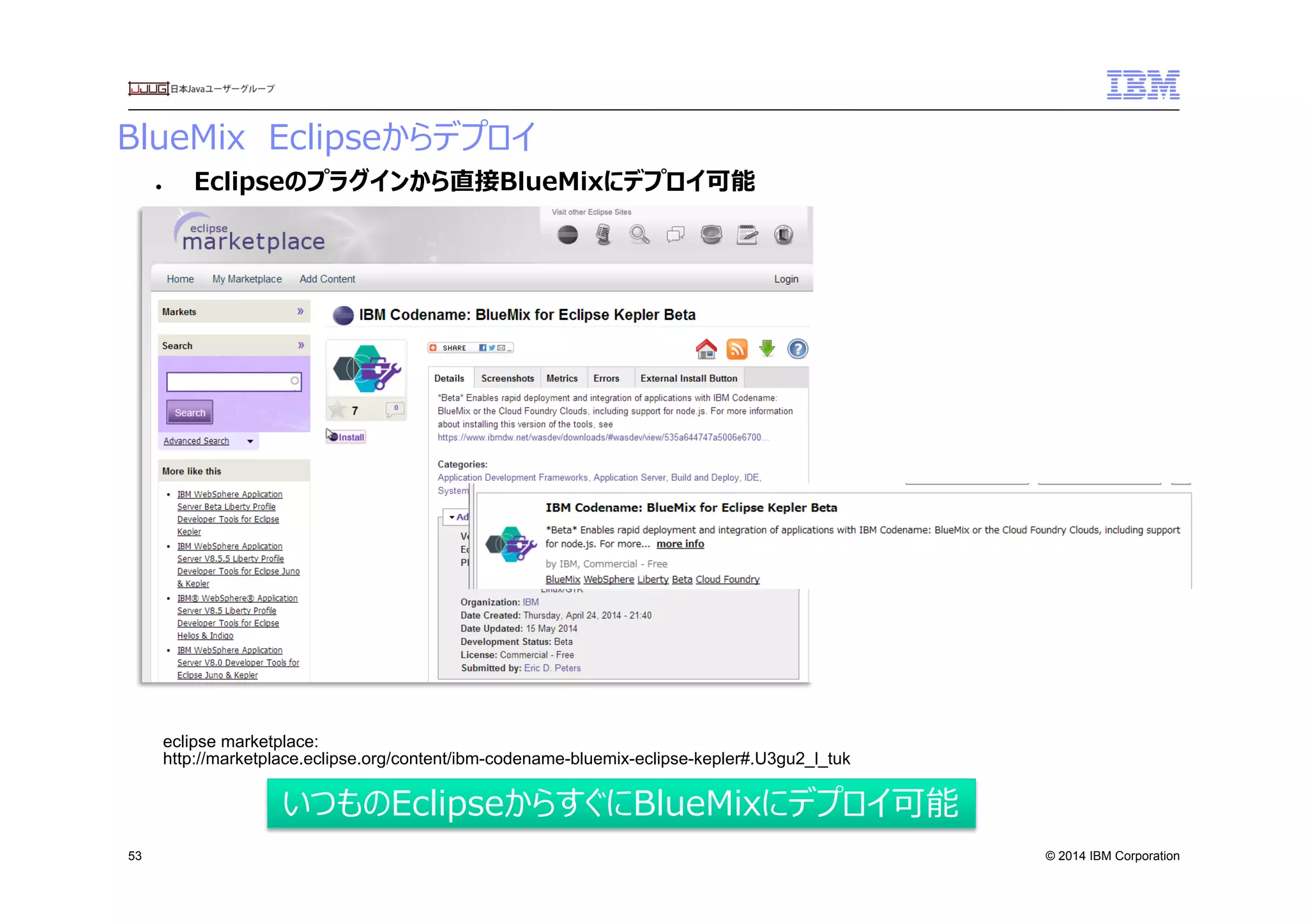
Task: Click the magnifying glass site icon
Action: [639, 235]
